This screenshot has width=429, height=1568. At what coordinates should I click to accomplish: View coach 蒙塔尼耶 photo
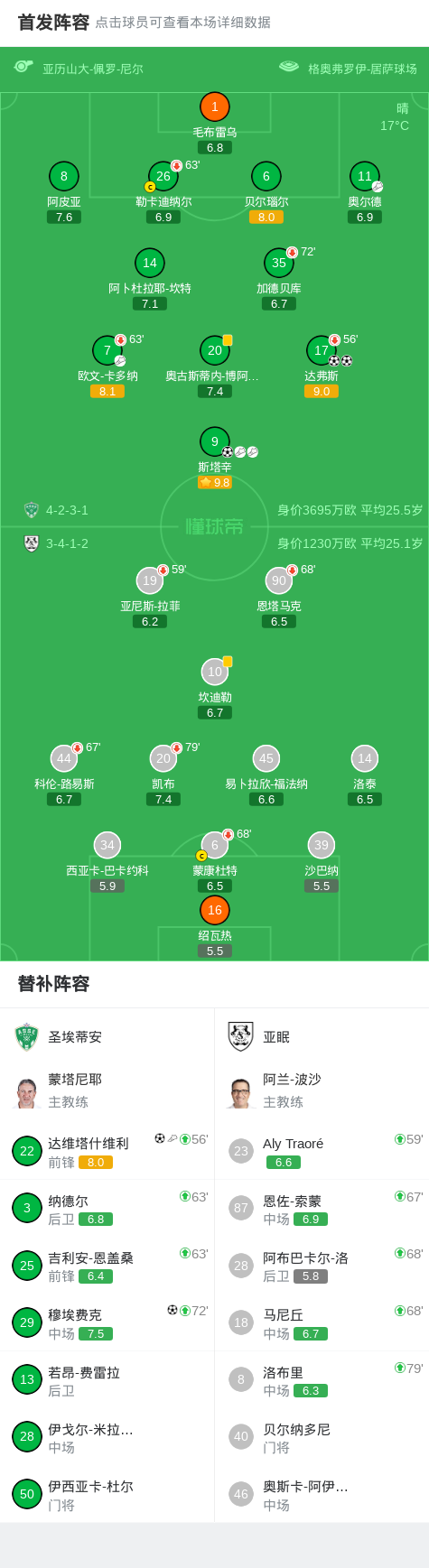click(27, 1091)
